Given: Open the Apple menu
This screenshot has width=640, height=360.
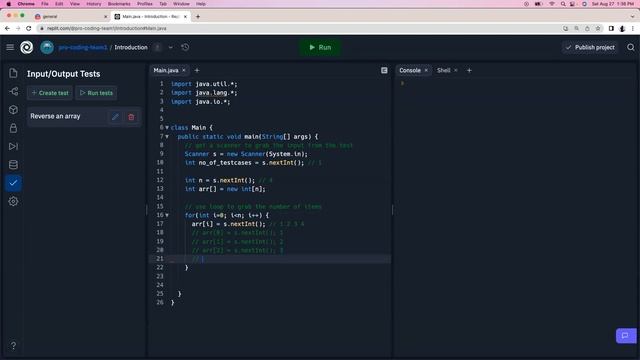Looking at the screenshot, I should point(8,4).
